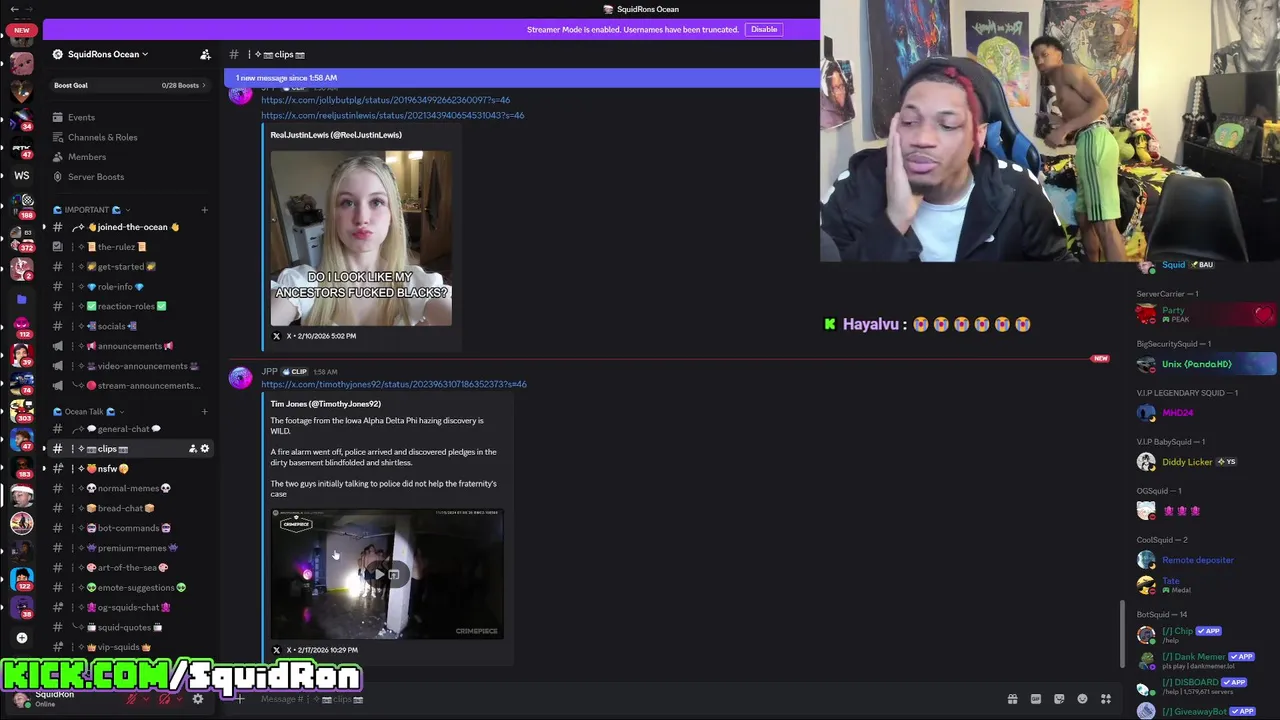Viewport: 1280px width, 720px height.
Task: Select nsfw channel
Action: [x=130, y=468]
